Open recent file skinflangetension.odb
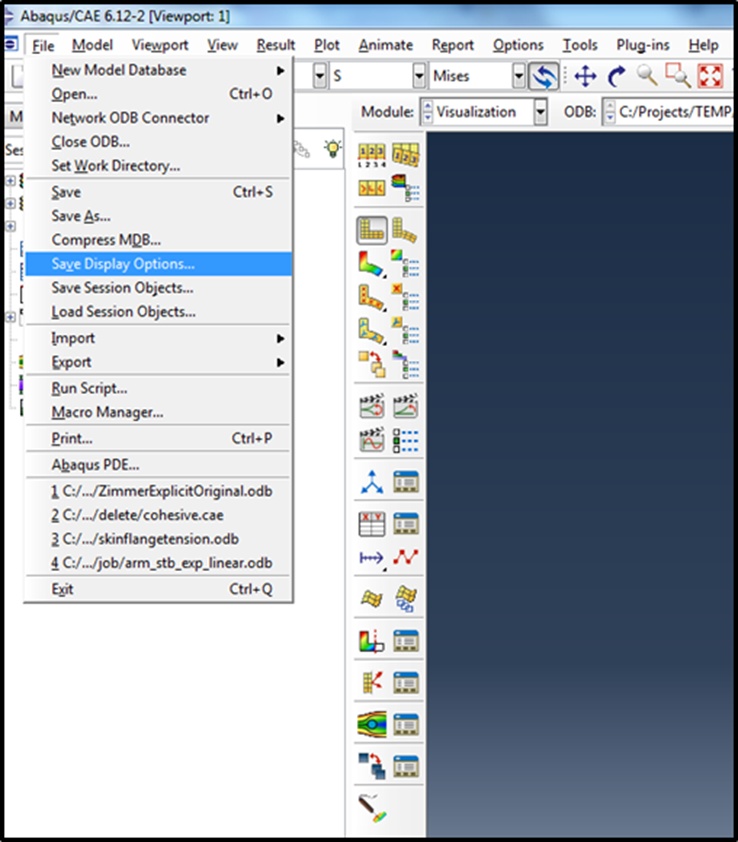Viewport: 738px width, 842px height. (x=159, y=539)
